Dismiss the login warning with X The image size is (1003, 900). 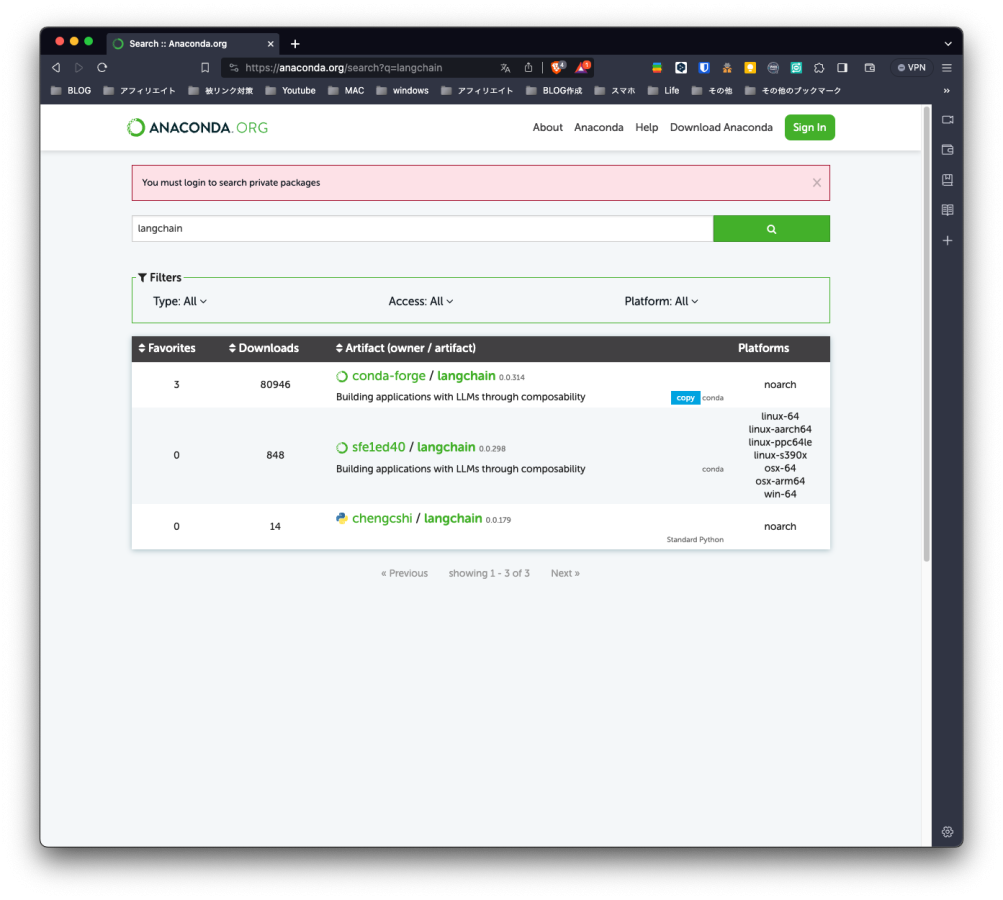817,182
